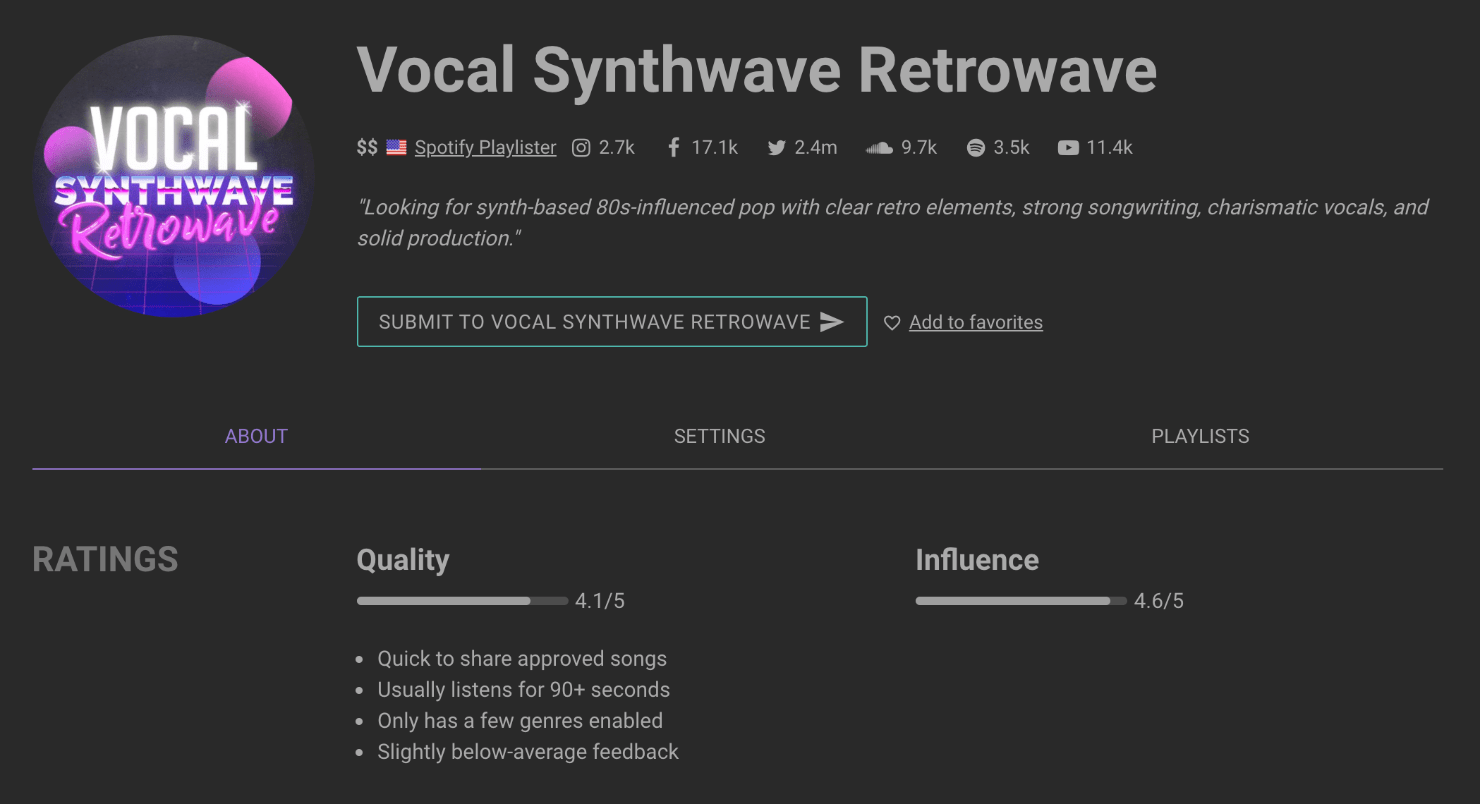Click the $$ pricing indicator
This screenshot has width=1480, height=804.
[x=366, y=146]
